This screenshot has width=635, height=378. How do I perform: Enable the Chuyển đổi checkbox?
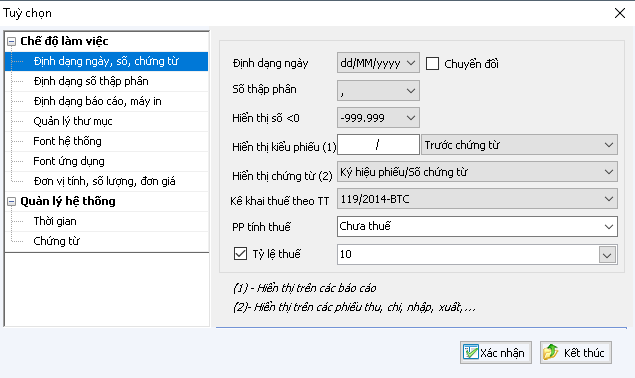point(433,64)
